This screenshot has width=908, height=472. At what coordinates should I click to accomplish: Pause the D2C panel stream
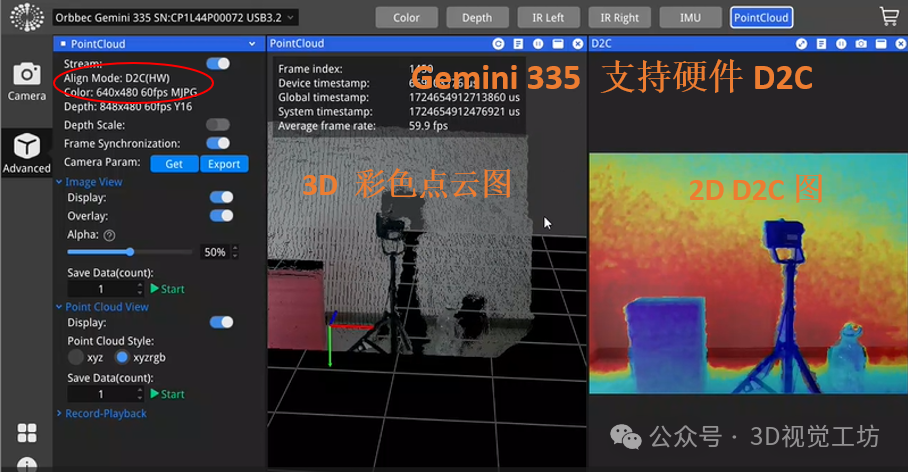pos(841,43)
